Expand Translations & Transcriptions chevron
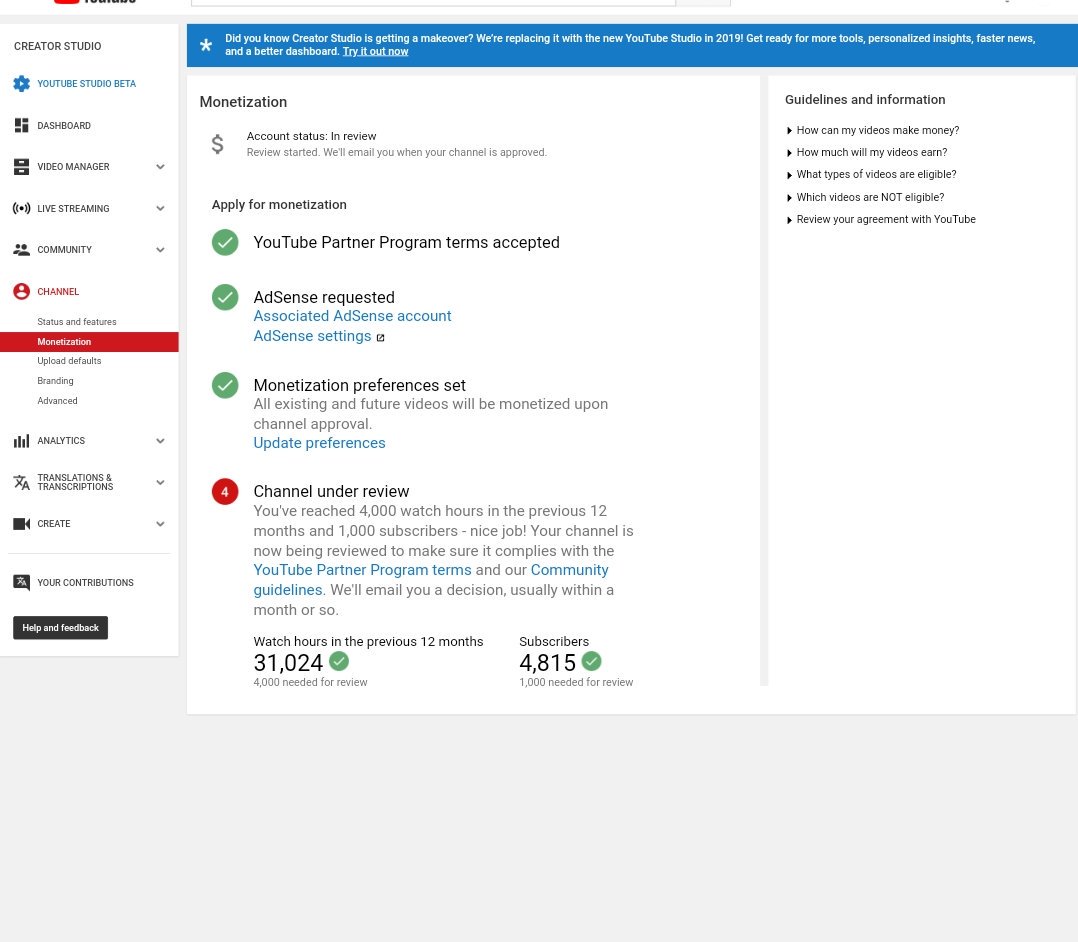The image size is (1078, 942). point(160,482)
